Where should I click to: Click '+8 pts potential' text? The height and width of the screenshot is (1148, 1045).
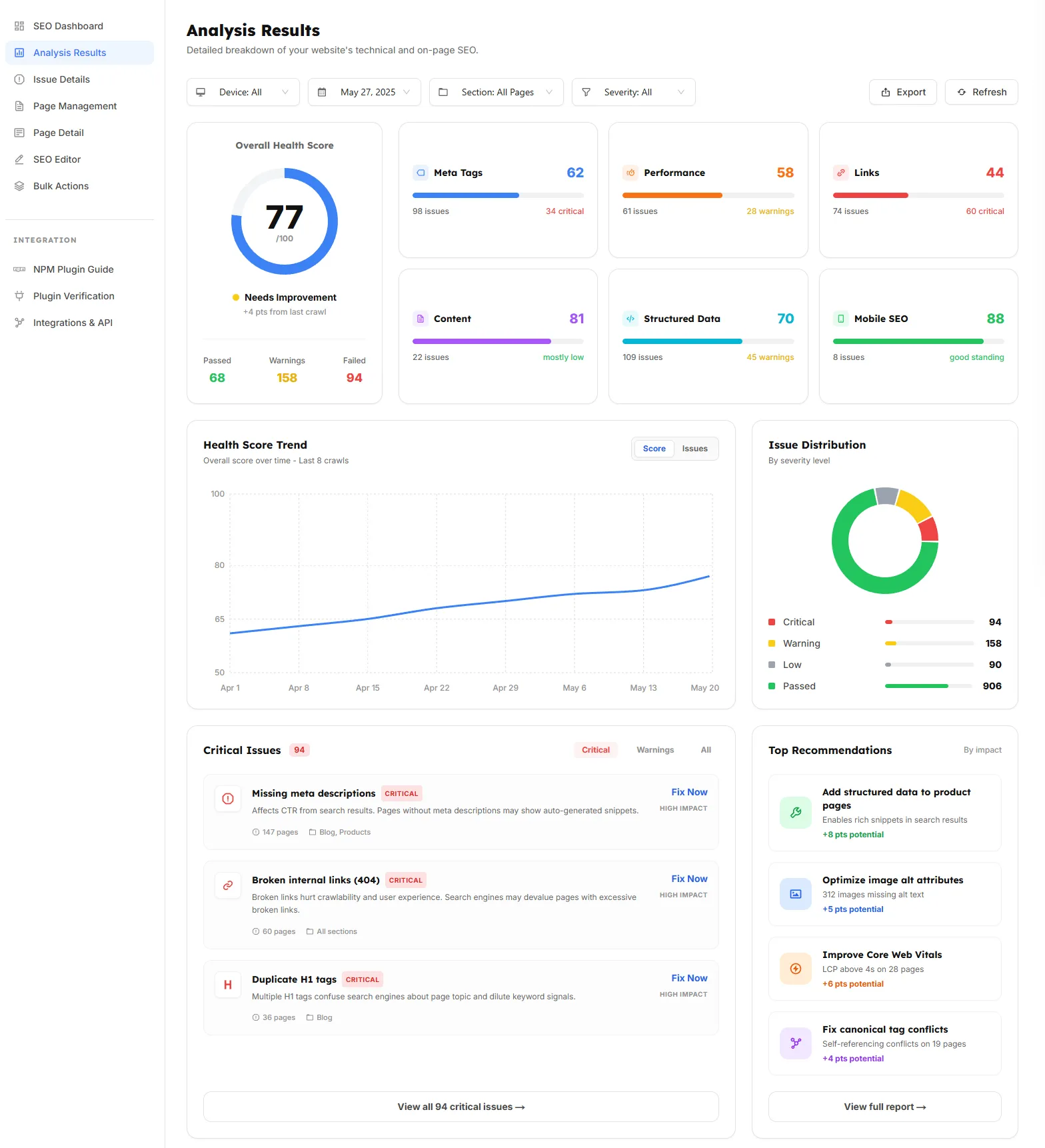(x=853, y=835)
